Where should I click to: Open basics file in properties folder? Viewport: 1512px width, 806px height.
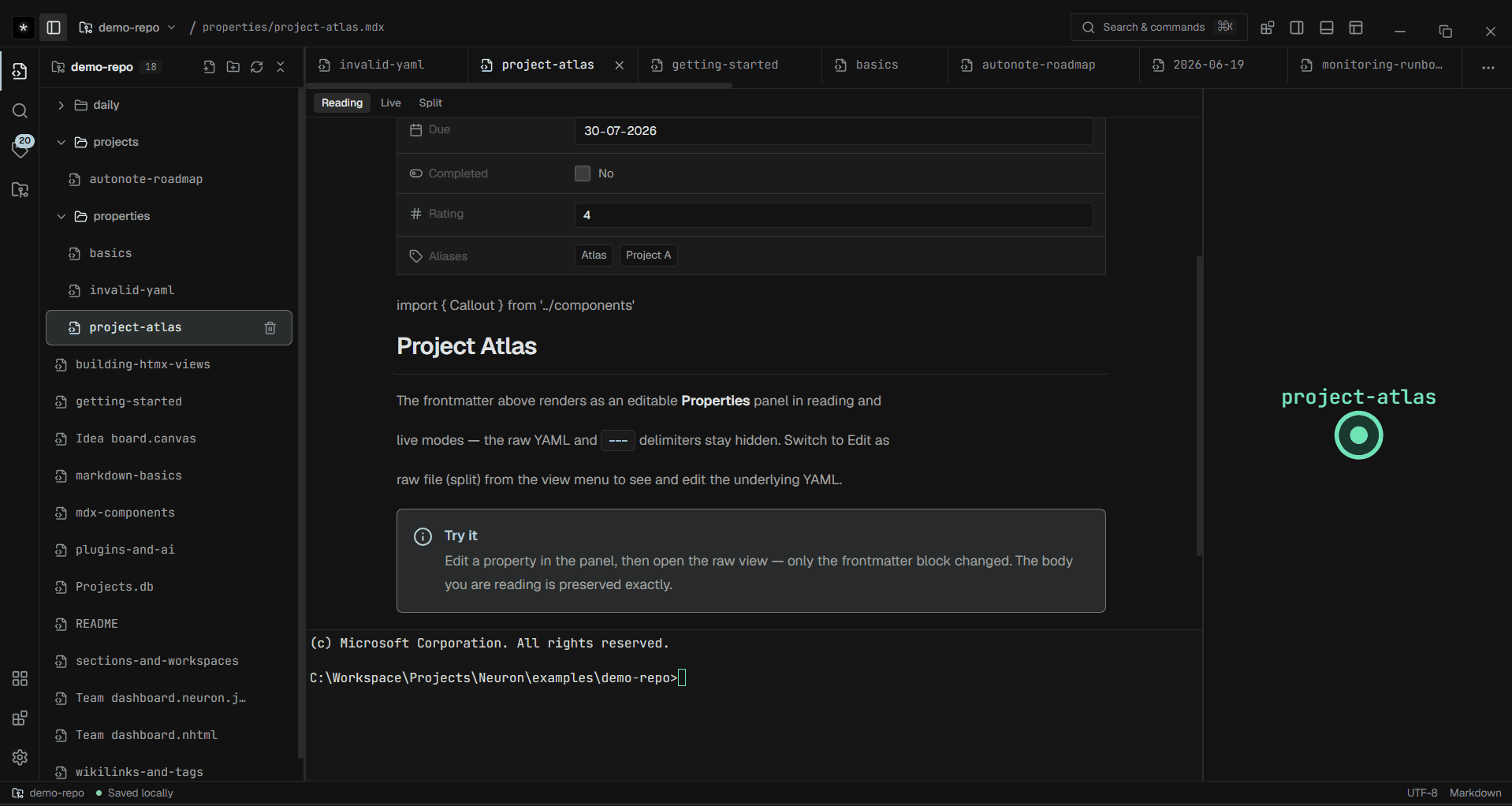169,254
